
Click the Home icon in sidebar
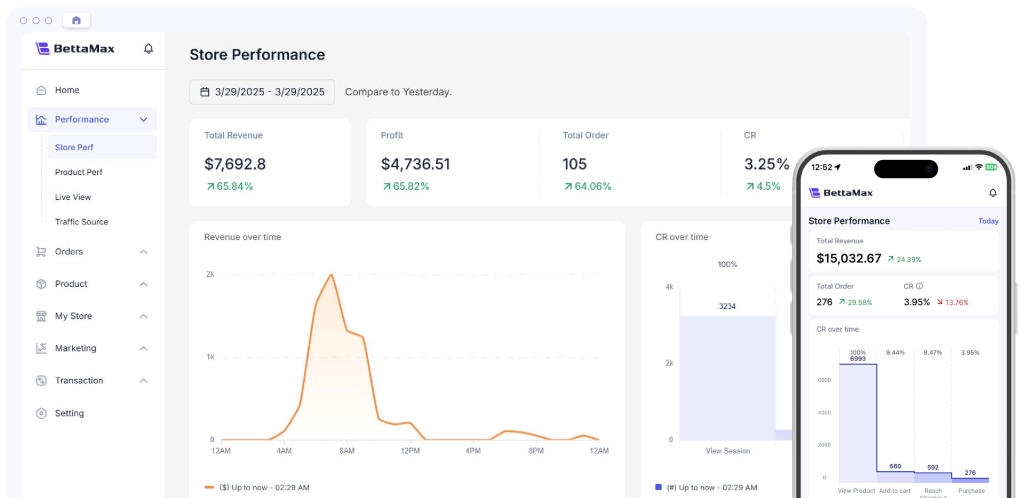(x=41, y=90)
